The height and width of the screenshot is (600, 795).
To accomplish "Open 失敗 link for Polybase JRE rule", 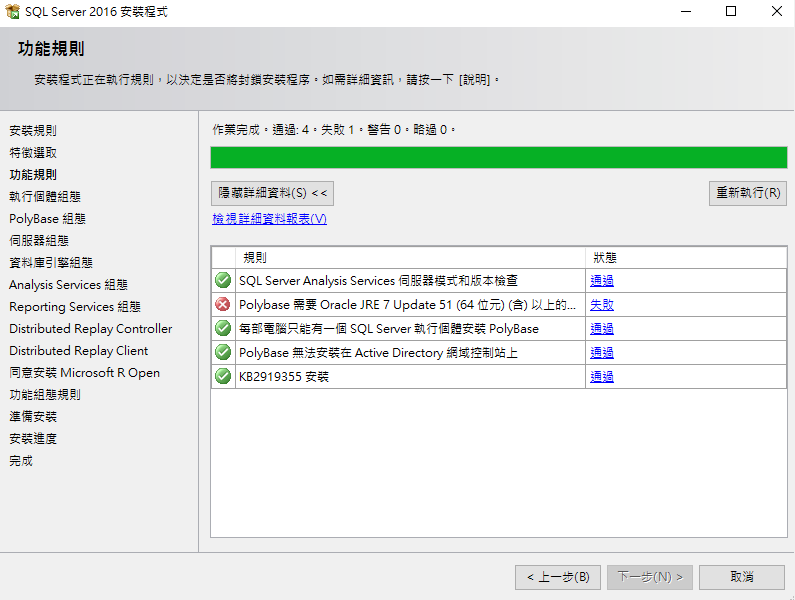I will 602,305.
